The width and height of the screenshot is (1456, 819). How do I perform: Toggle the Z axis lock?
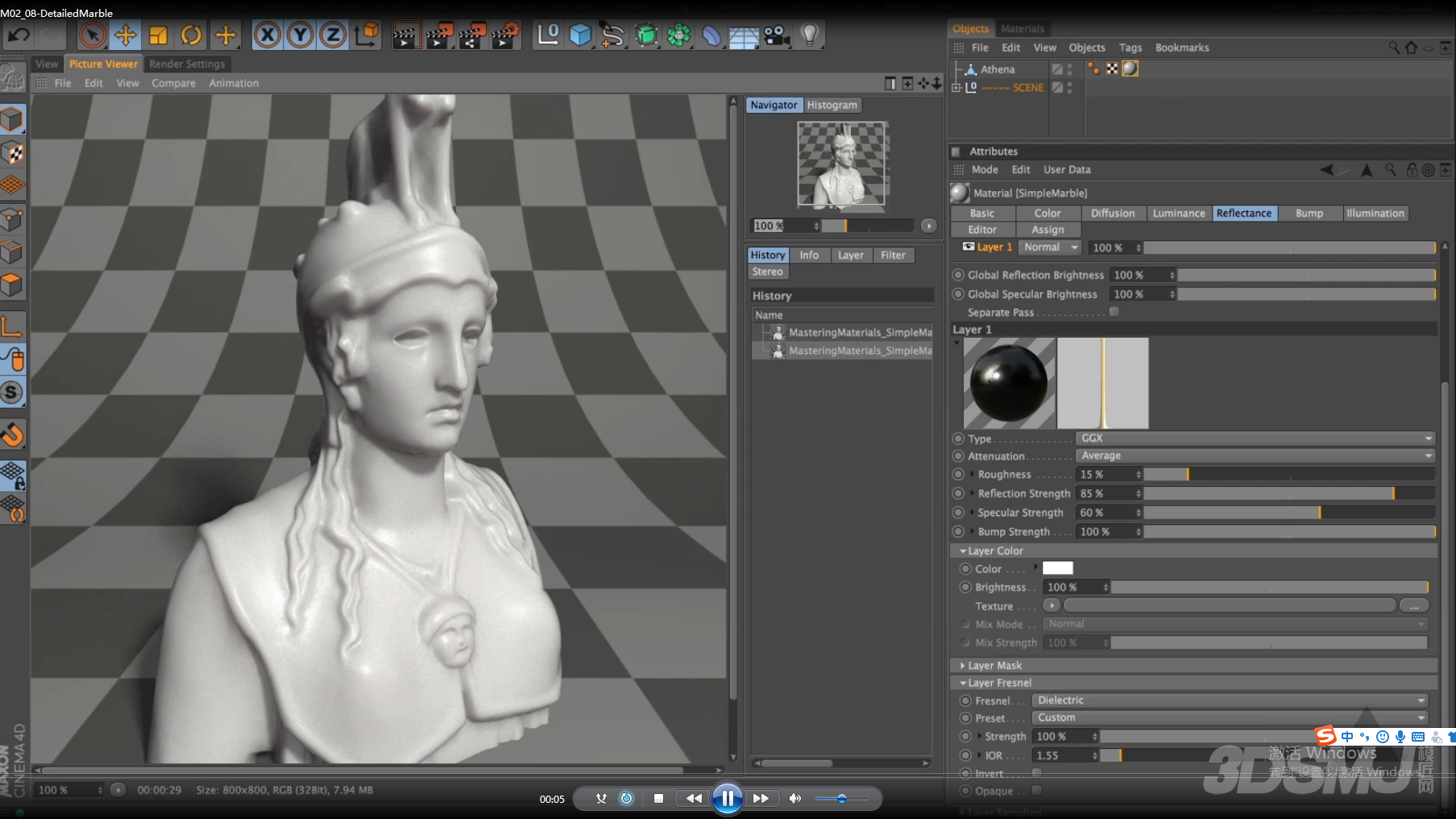coord(333,35)
